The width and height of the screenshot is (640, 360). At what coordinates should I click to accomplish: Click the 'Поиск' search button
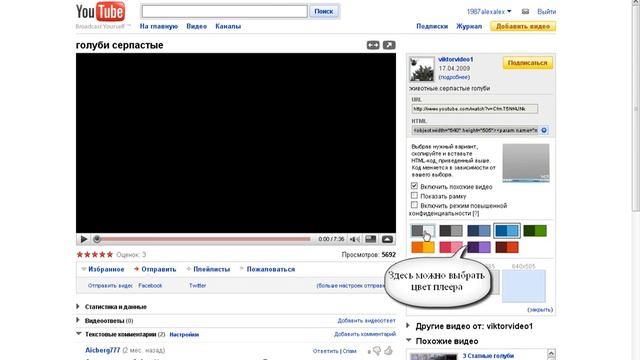324,11
